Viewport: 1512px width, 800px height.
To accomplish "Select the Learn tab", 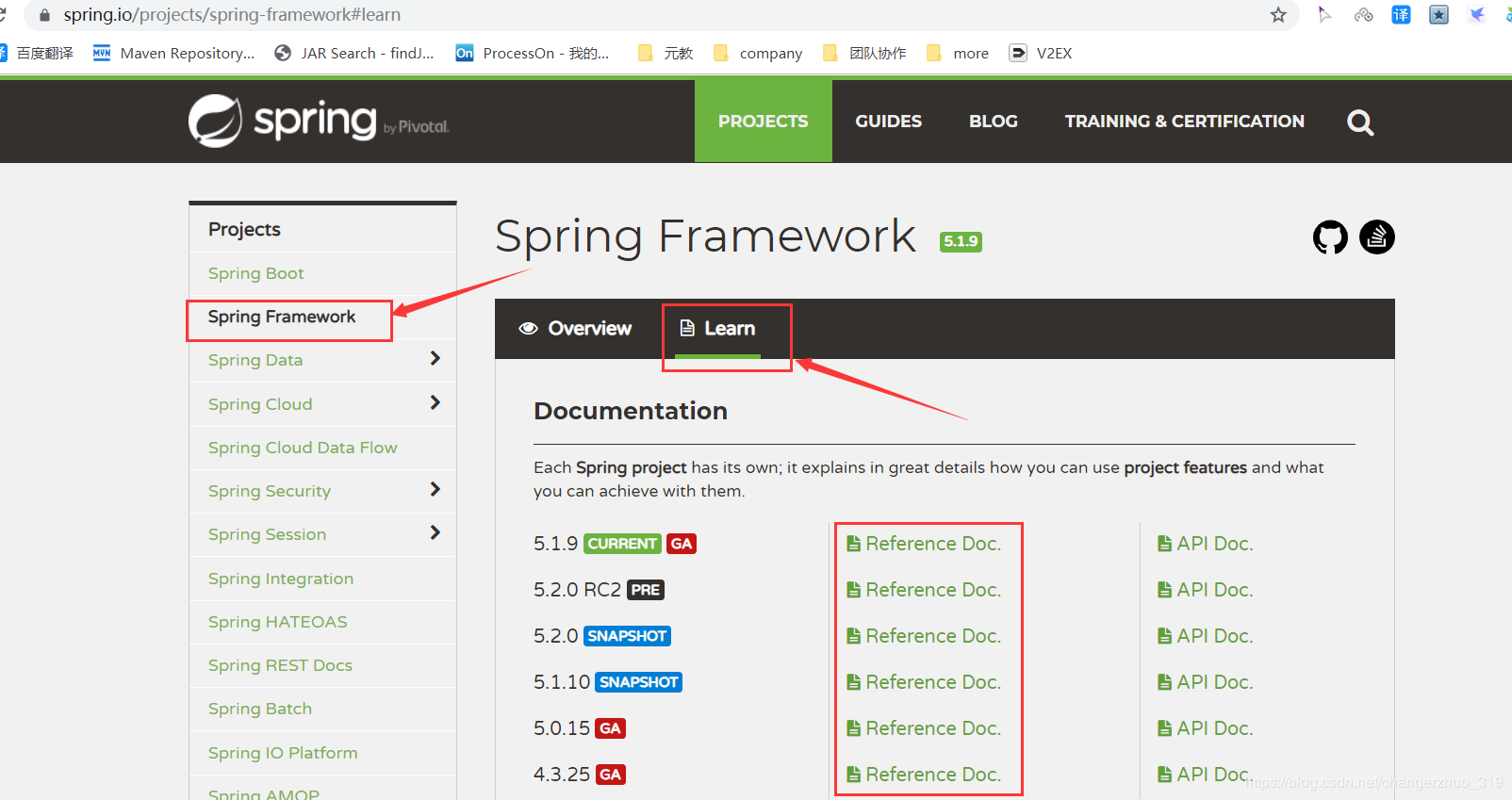I will pos(717,329).
